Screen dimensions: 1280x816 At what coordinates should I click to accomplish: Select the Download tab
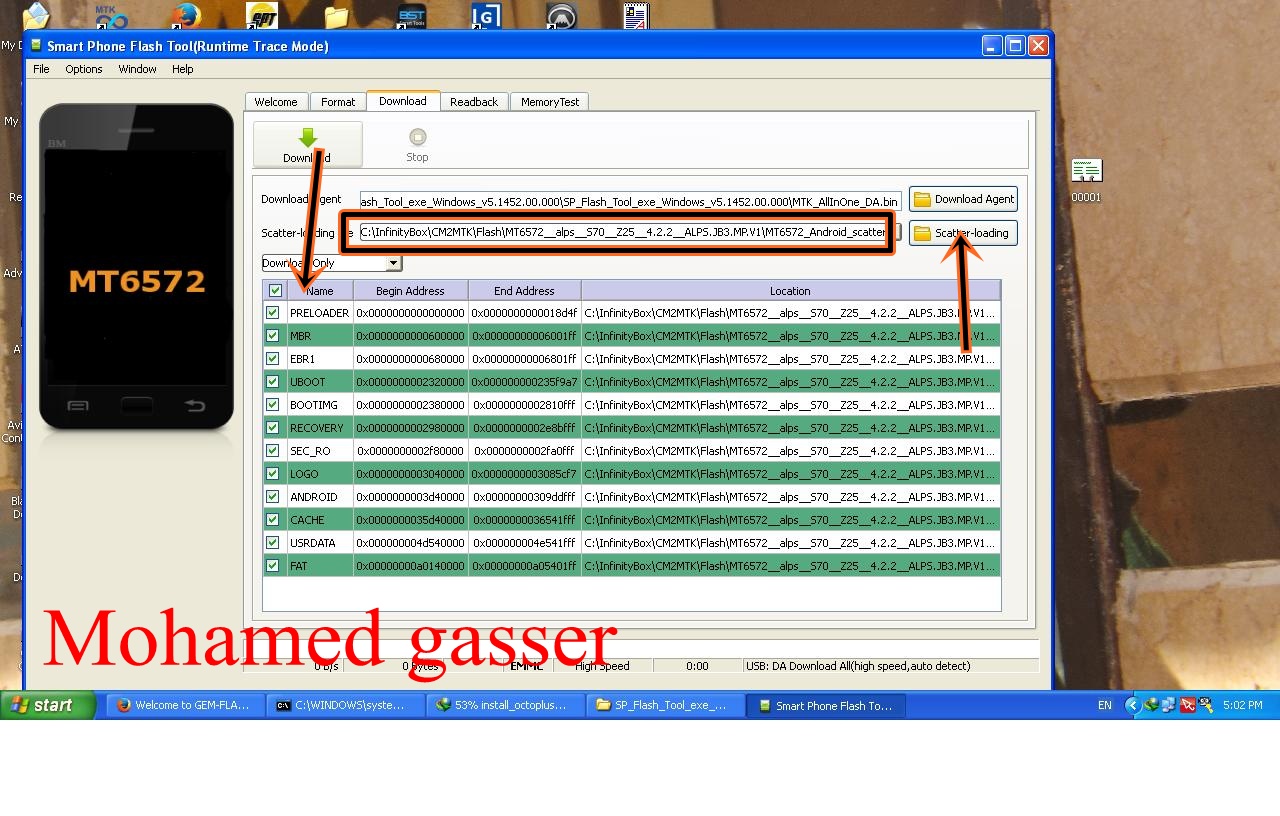[403, 101]
